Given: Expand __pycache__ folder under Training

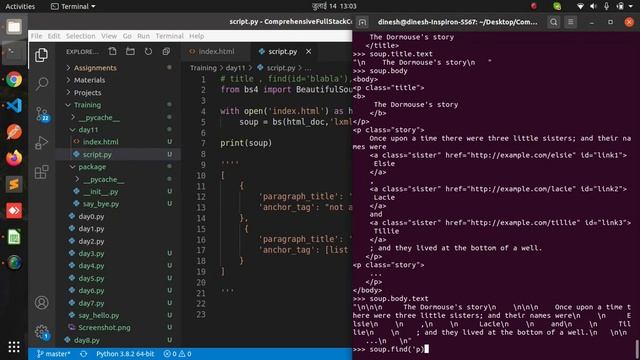Looking at the screenshot, I should 99,118.
